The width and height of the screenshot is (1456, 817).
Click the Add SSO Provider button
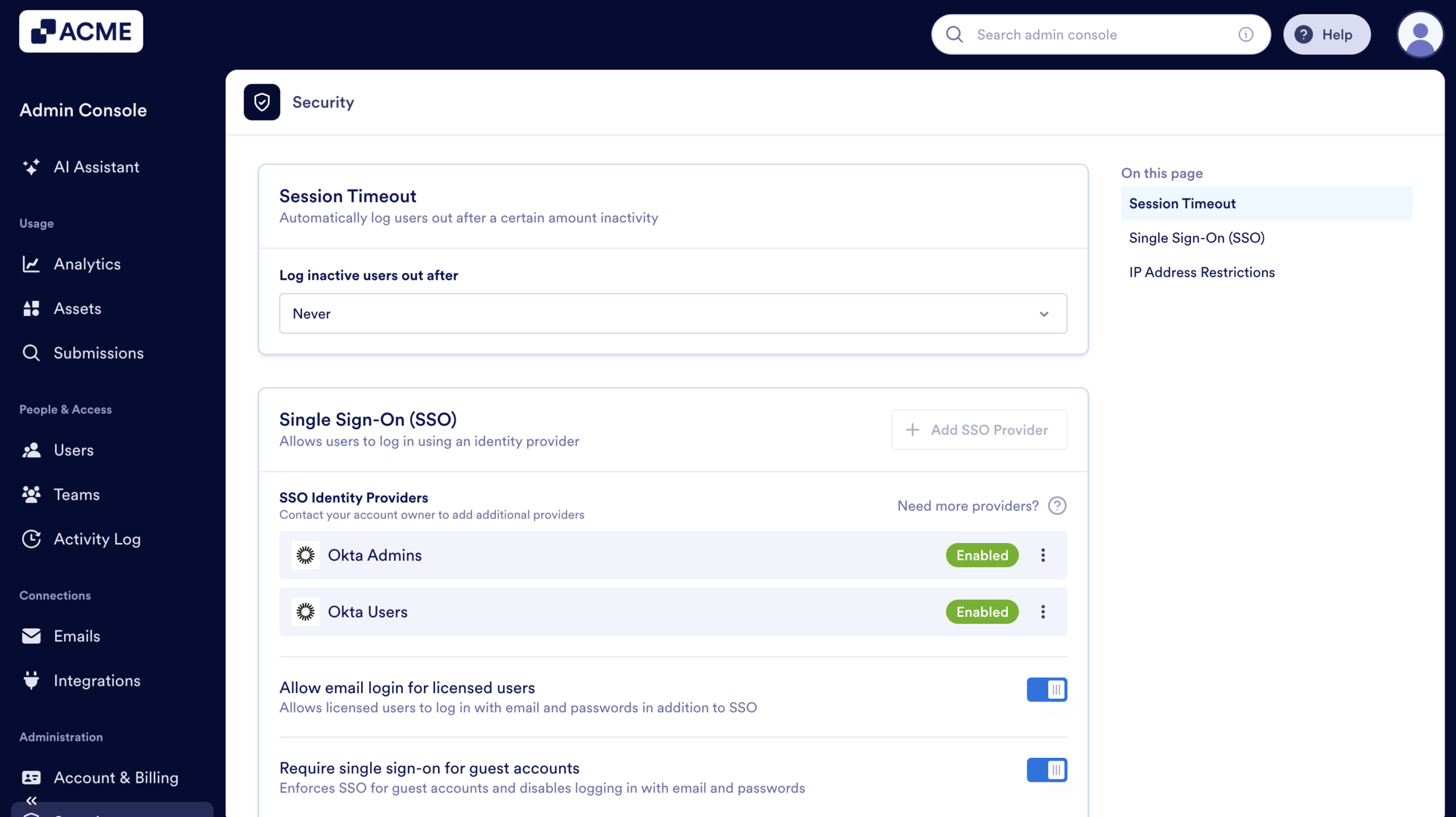pos(979,430)
